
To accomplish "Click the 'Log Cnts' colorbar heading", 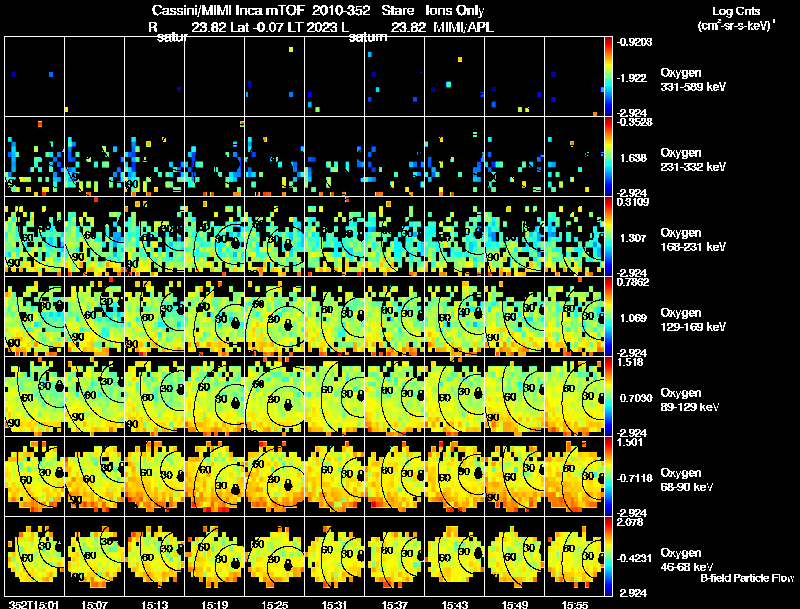I will coord(736,11).
